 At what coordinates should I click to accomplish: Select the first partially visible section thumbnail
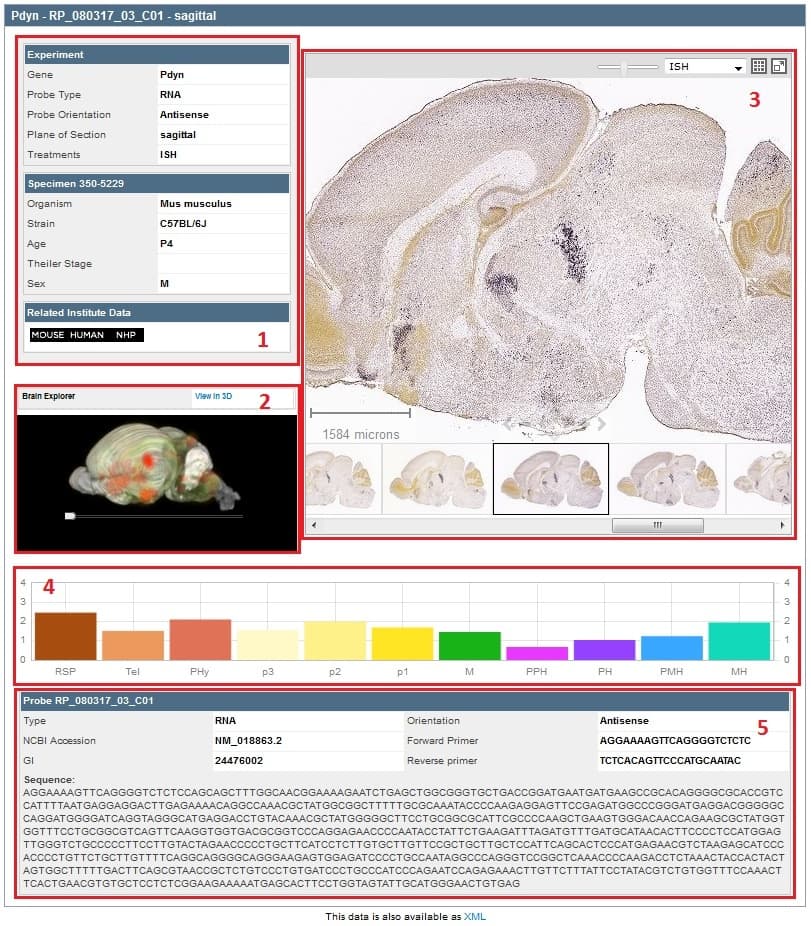(x=343, y=479)
